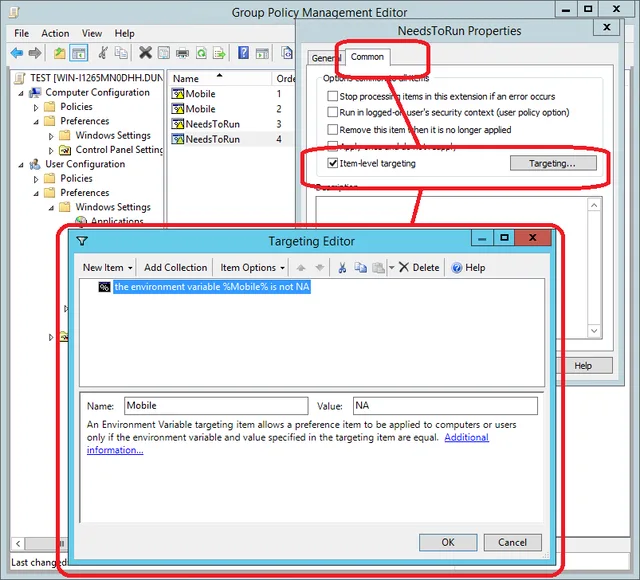The image size is (640, 580).
Task: Click the User Configuration node icon
Action: (35, 164)
